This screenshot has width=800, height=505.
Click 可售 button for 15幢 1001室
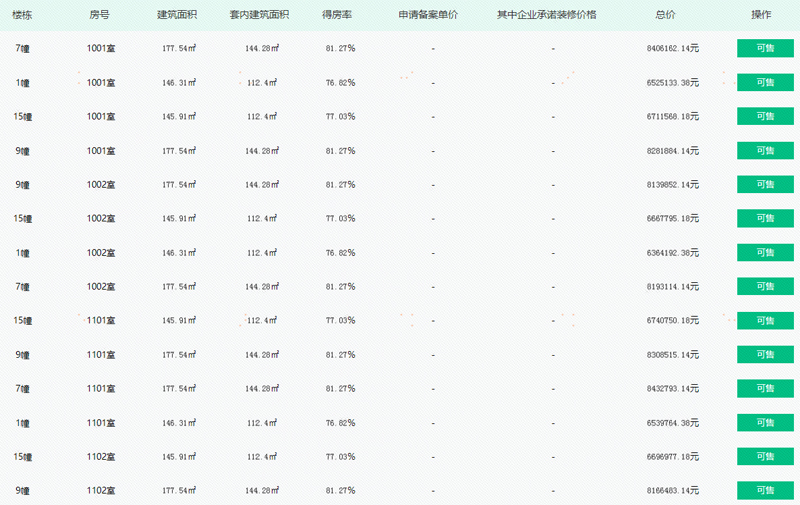point(765,116)
